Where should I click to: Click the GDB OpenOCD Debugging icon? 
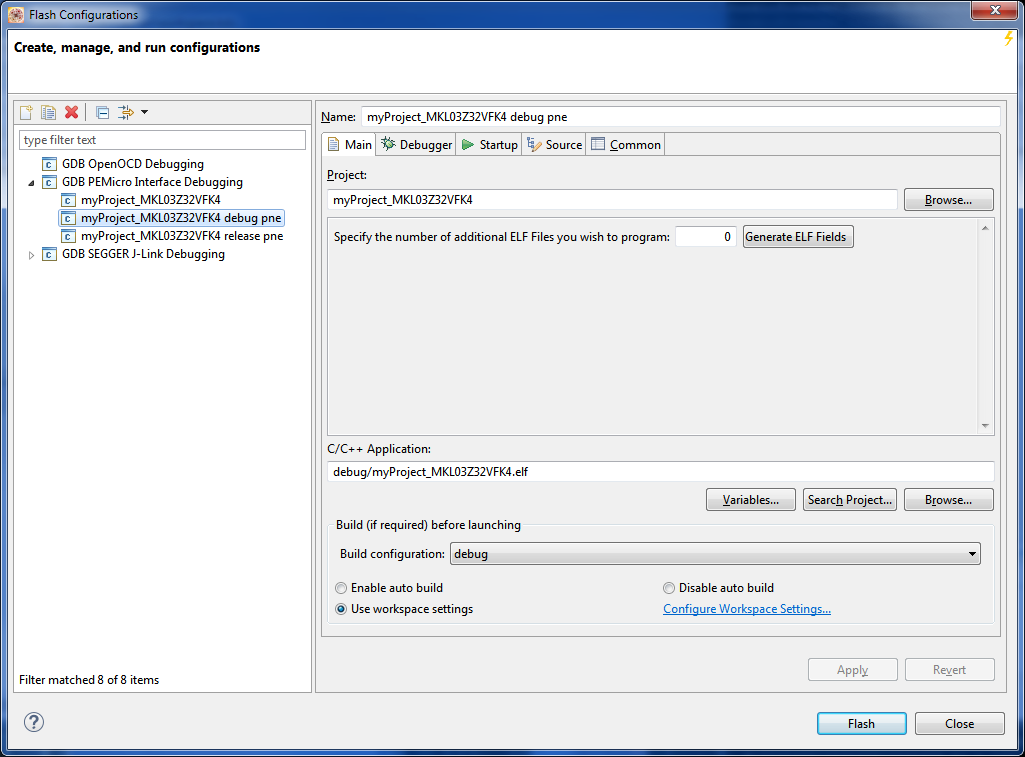click(x=49, y=164)
